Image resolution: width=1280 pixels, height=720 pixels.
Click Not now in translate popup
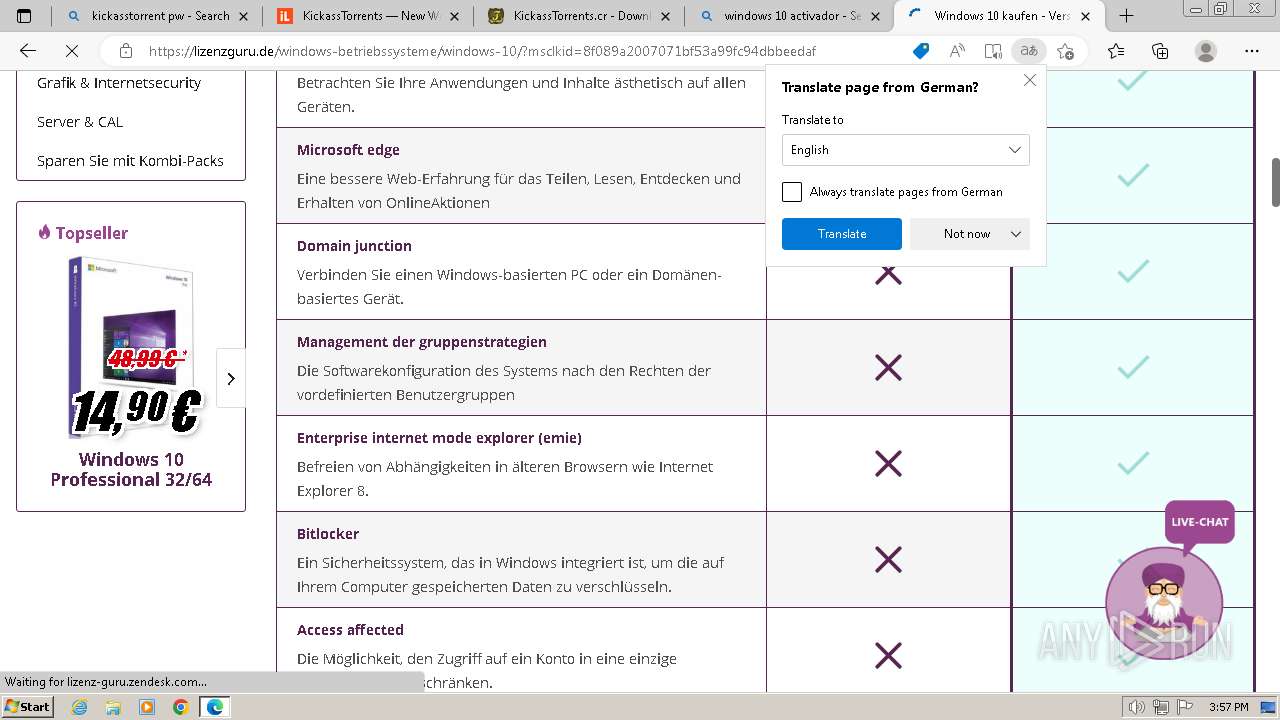966,234
